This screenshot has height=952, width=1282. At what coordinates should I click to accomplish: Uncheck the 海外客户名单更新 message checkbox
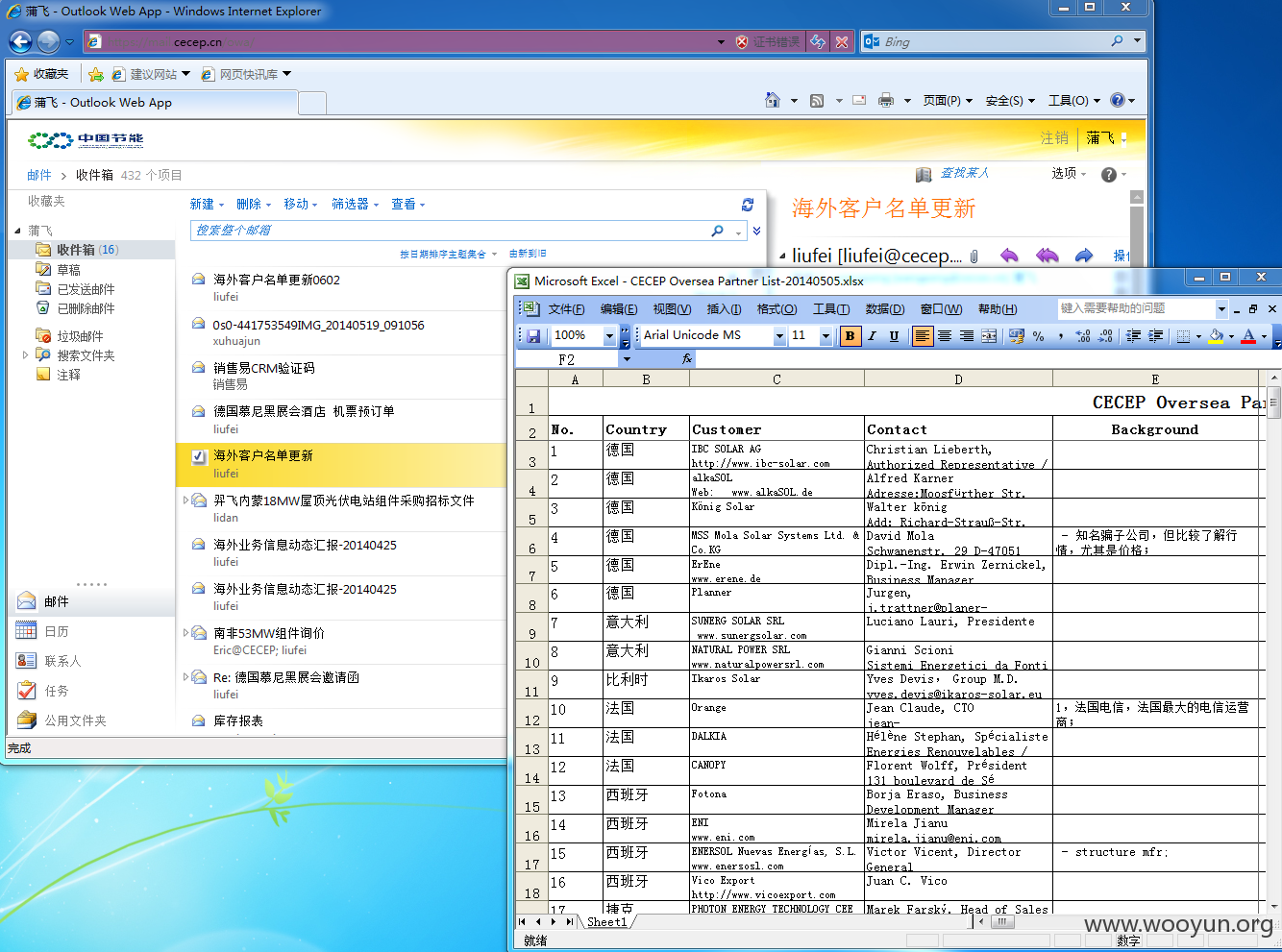click(x=199, y=457)
